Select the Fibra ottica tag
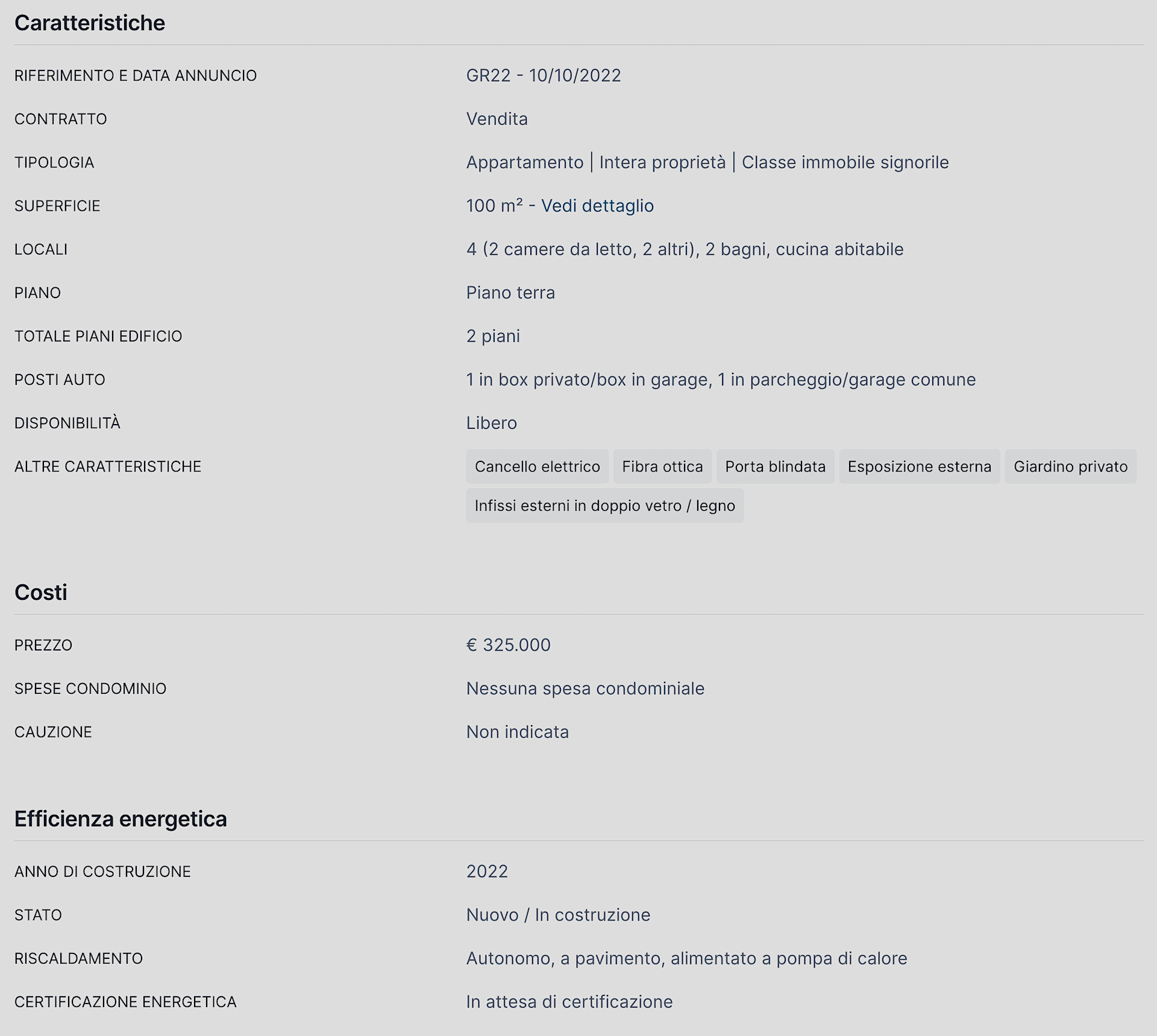 (662, 467)
